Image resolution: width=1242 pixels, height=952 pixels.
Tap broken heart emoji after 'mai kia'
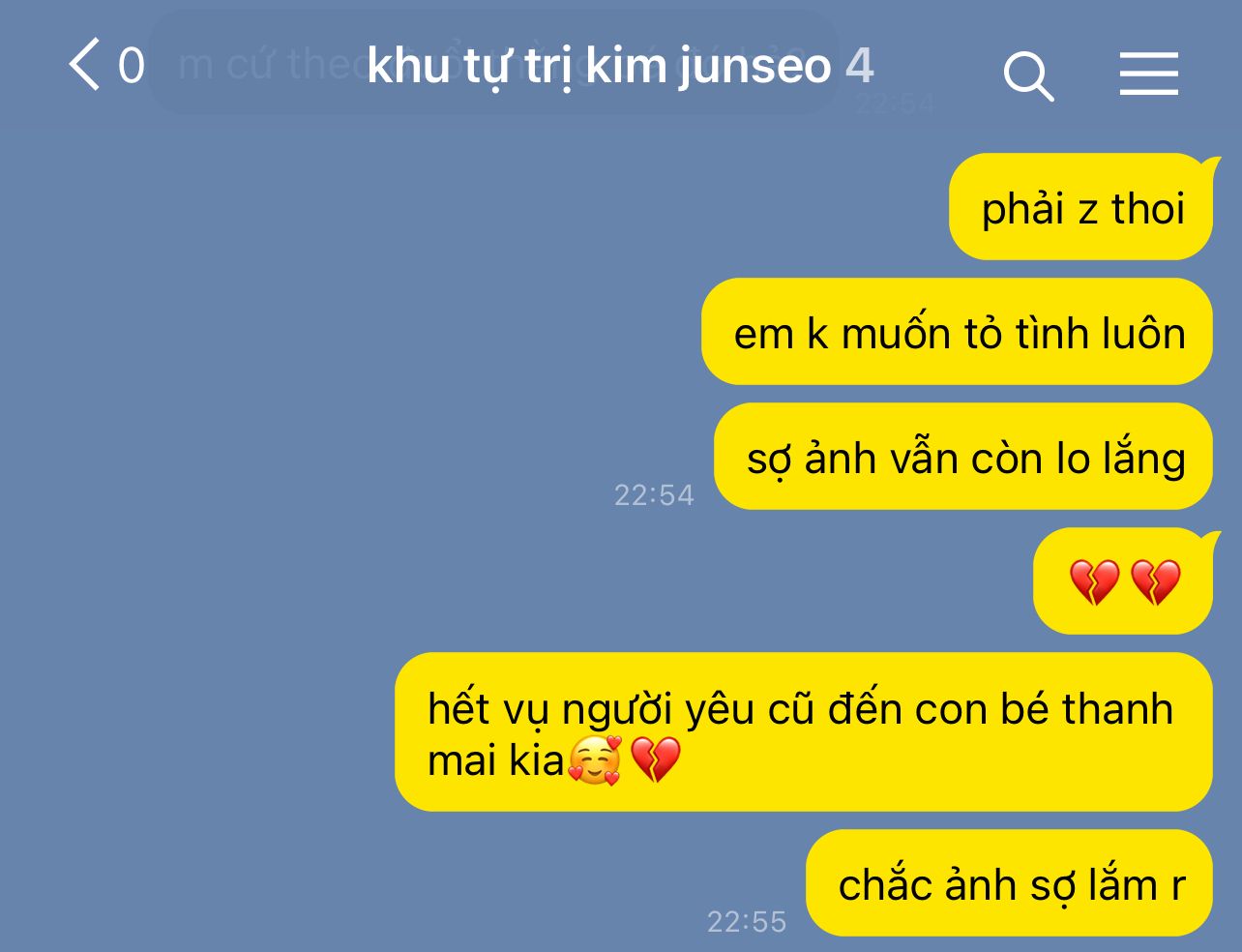pyautogui.click(x=656, y=760)
